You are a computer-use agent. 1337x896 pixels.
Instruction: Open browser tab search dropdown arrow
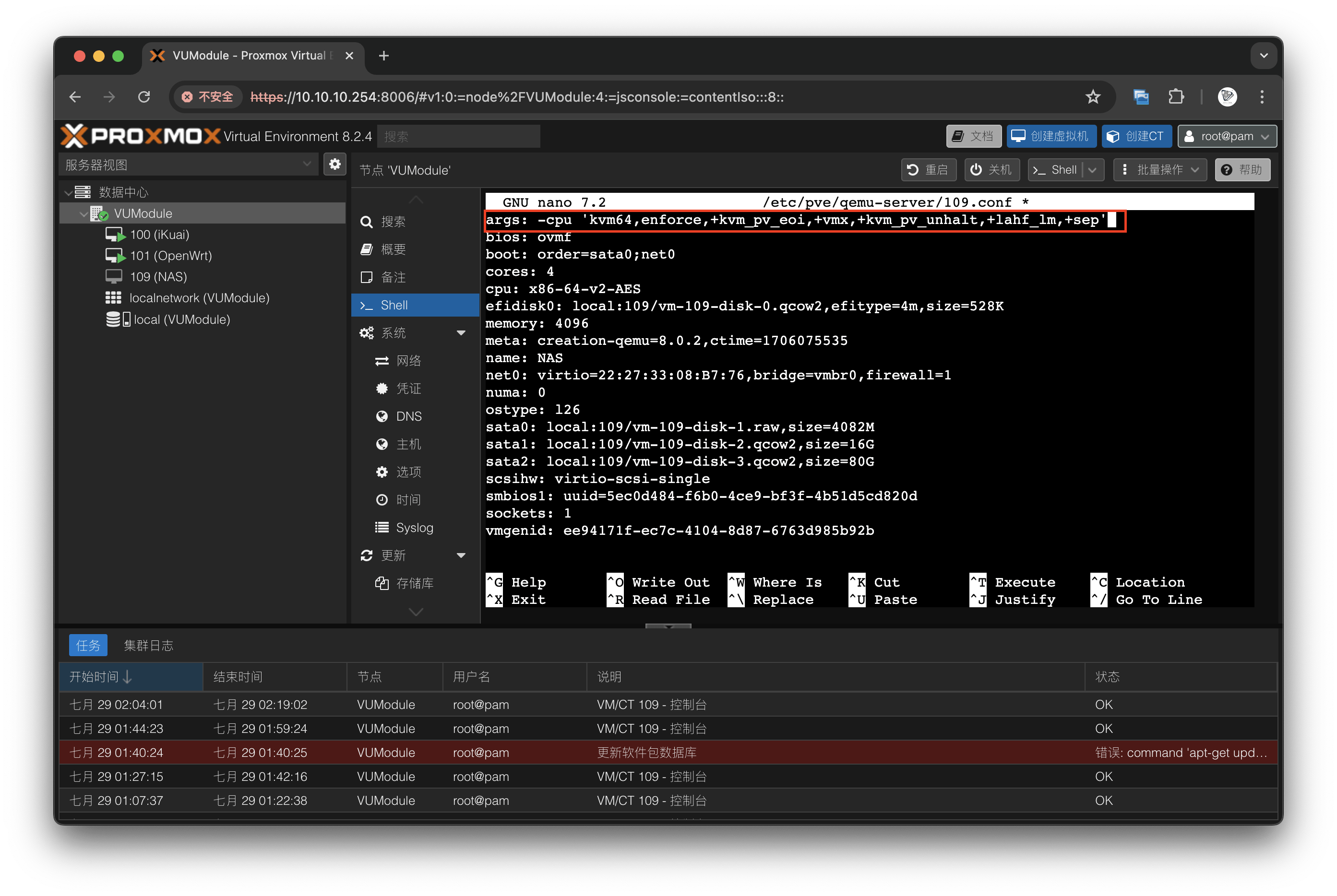pos(1263,56)
